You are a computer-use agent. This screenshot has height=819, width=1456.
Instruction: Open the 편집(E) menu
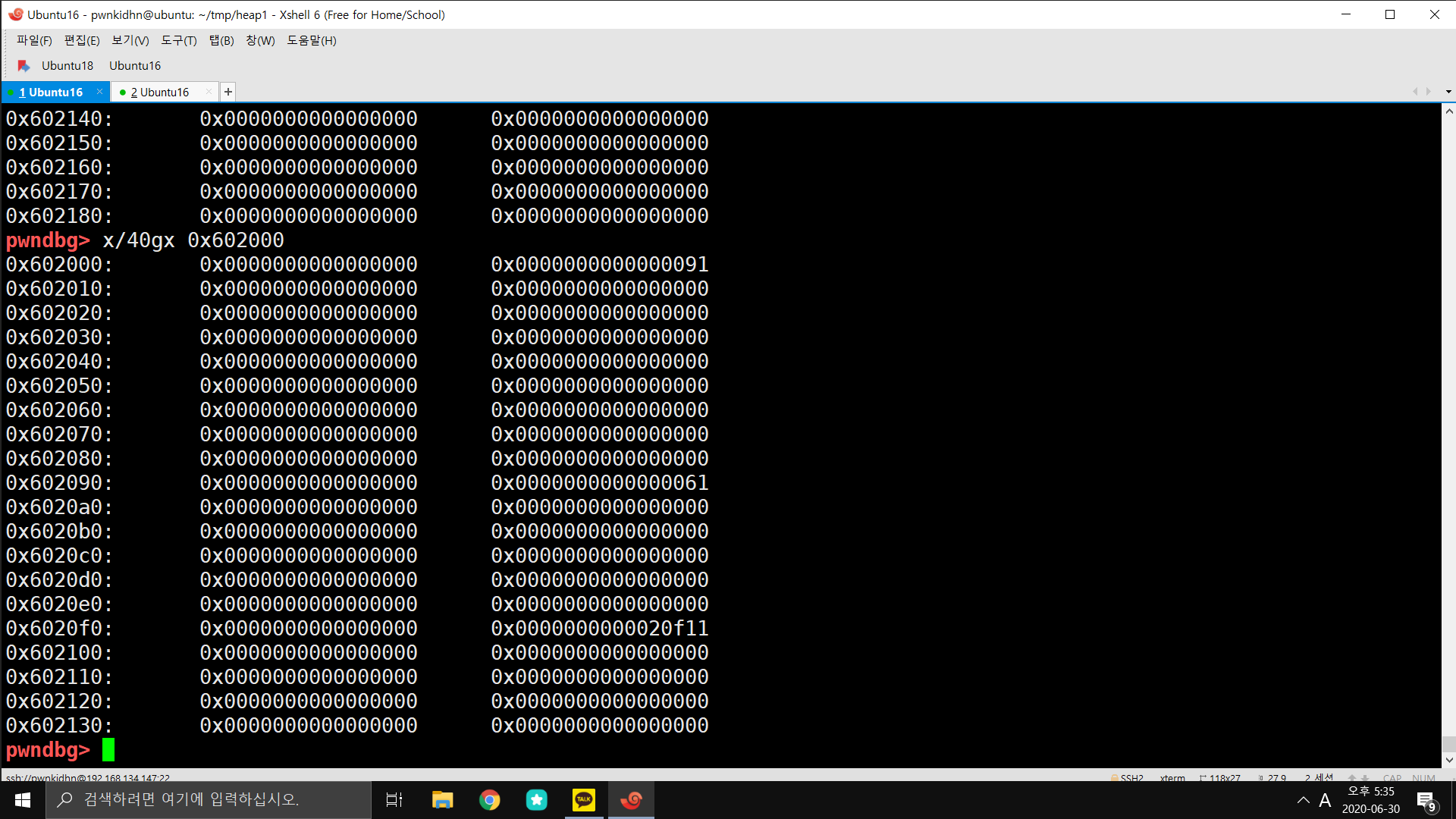click(82, 40)
